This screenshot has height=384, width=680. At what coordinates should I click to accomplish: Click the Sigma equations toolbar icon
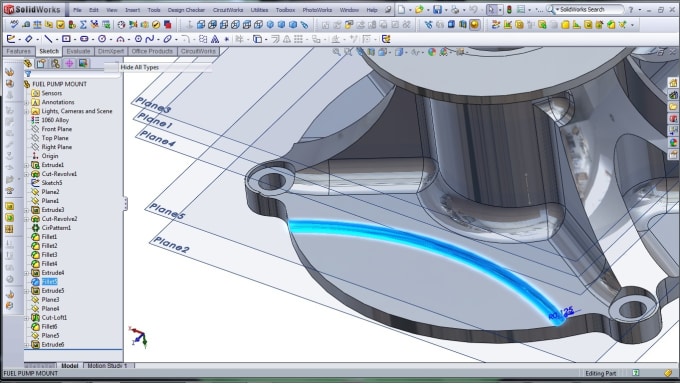[83, 25]
